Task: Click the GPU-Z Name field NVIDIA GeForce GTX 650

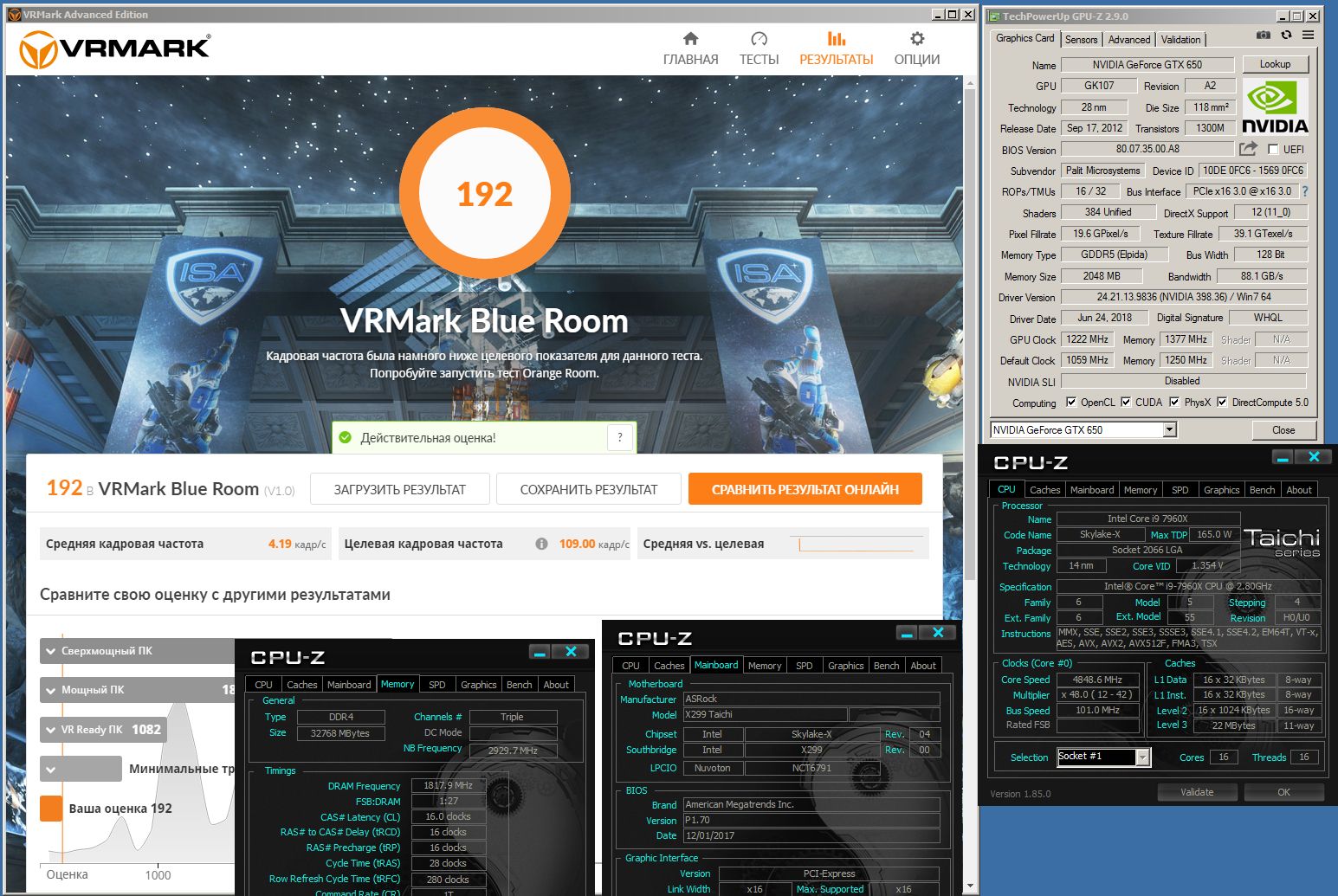Action: 1147,65
